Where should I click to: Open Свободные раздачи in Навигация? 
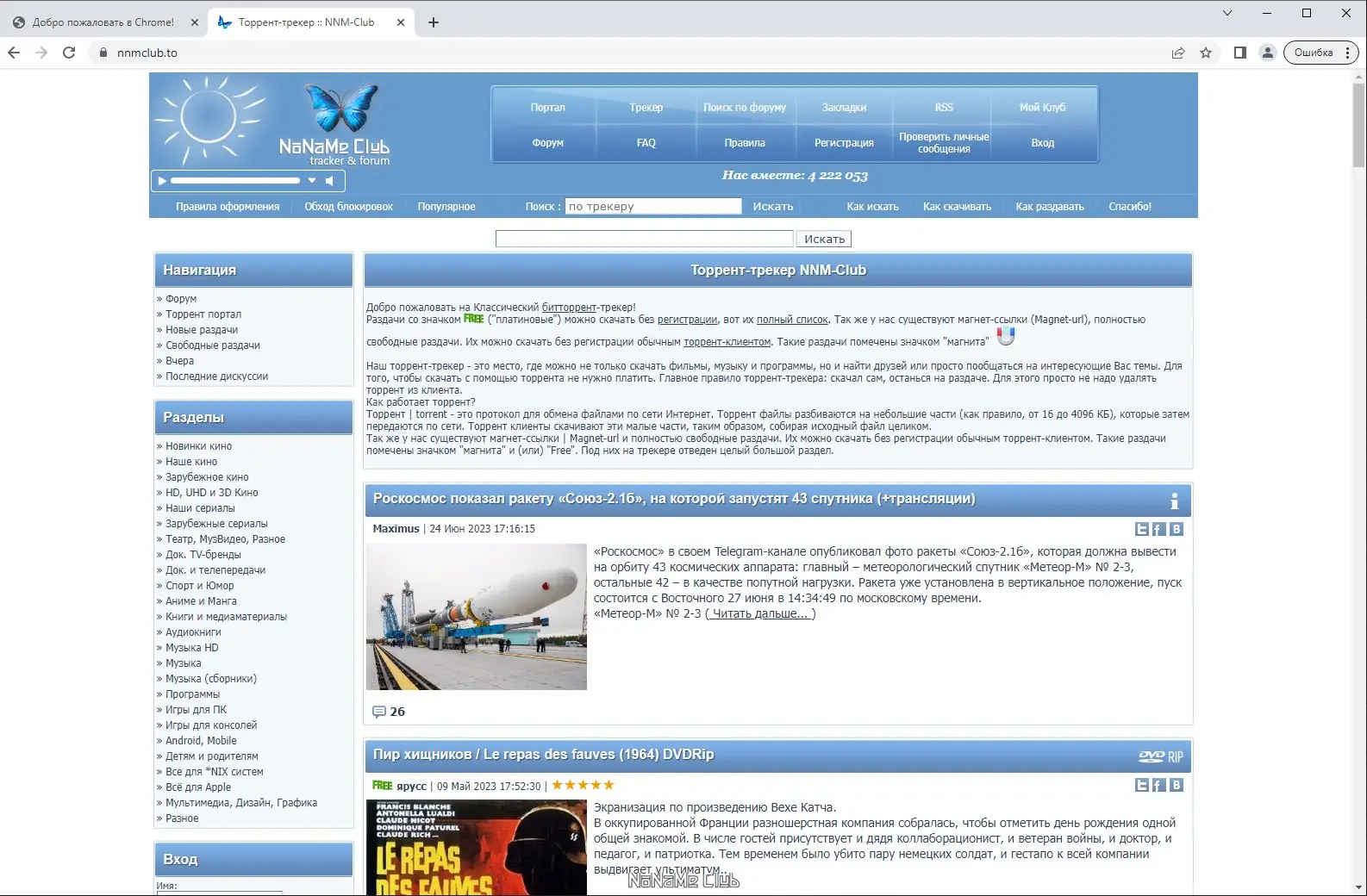click(x=213, y=345)
